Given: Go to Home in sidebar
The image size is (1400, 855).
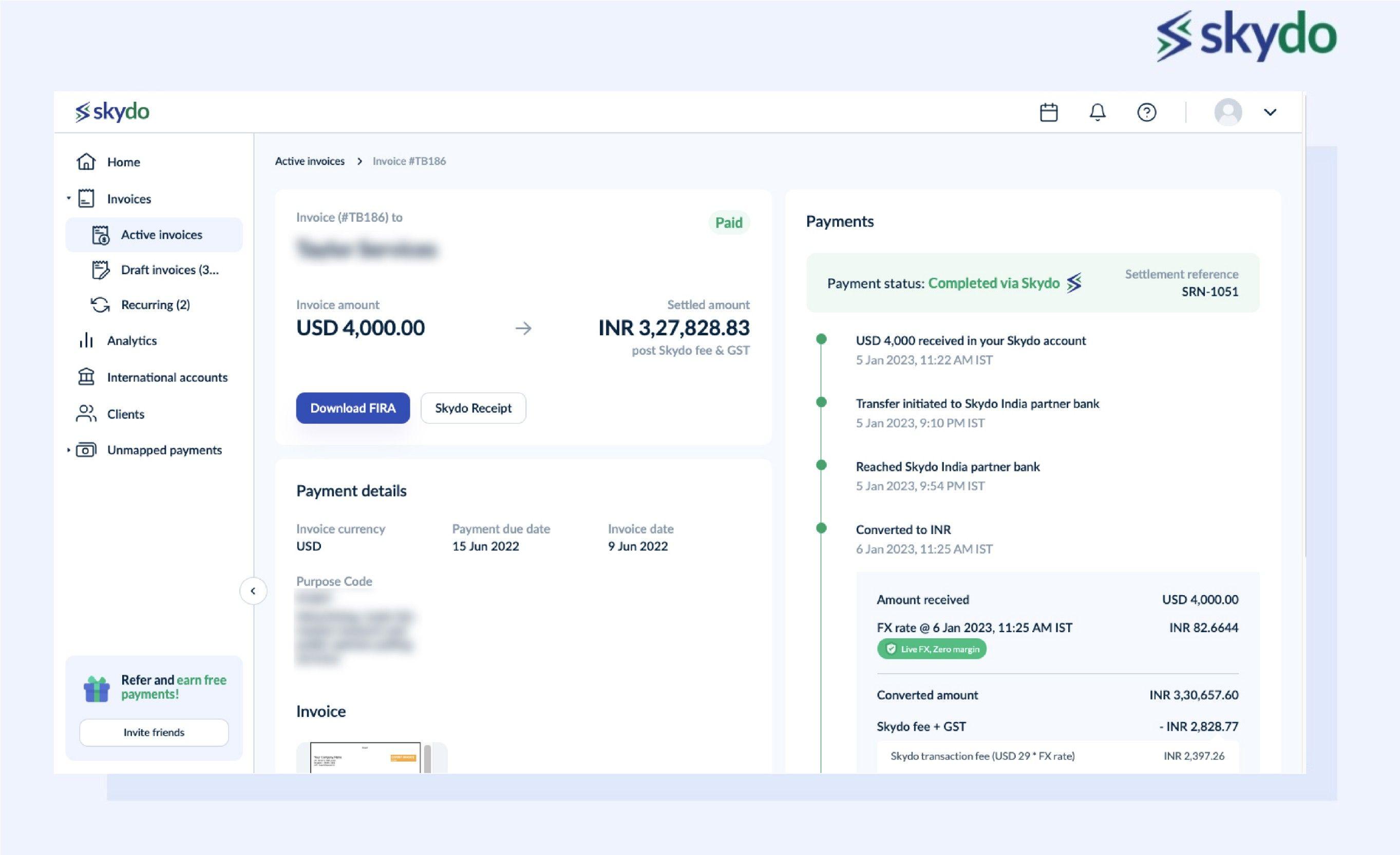Looking at the screenshot, I should click(123, 162).
